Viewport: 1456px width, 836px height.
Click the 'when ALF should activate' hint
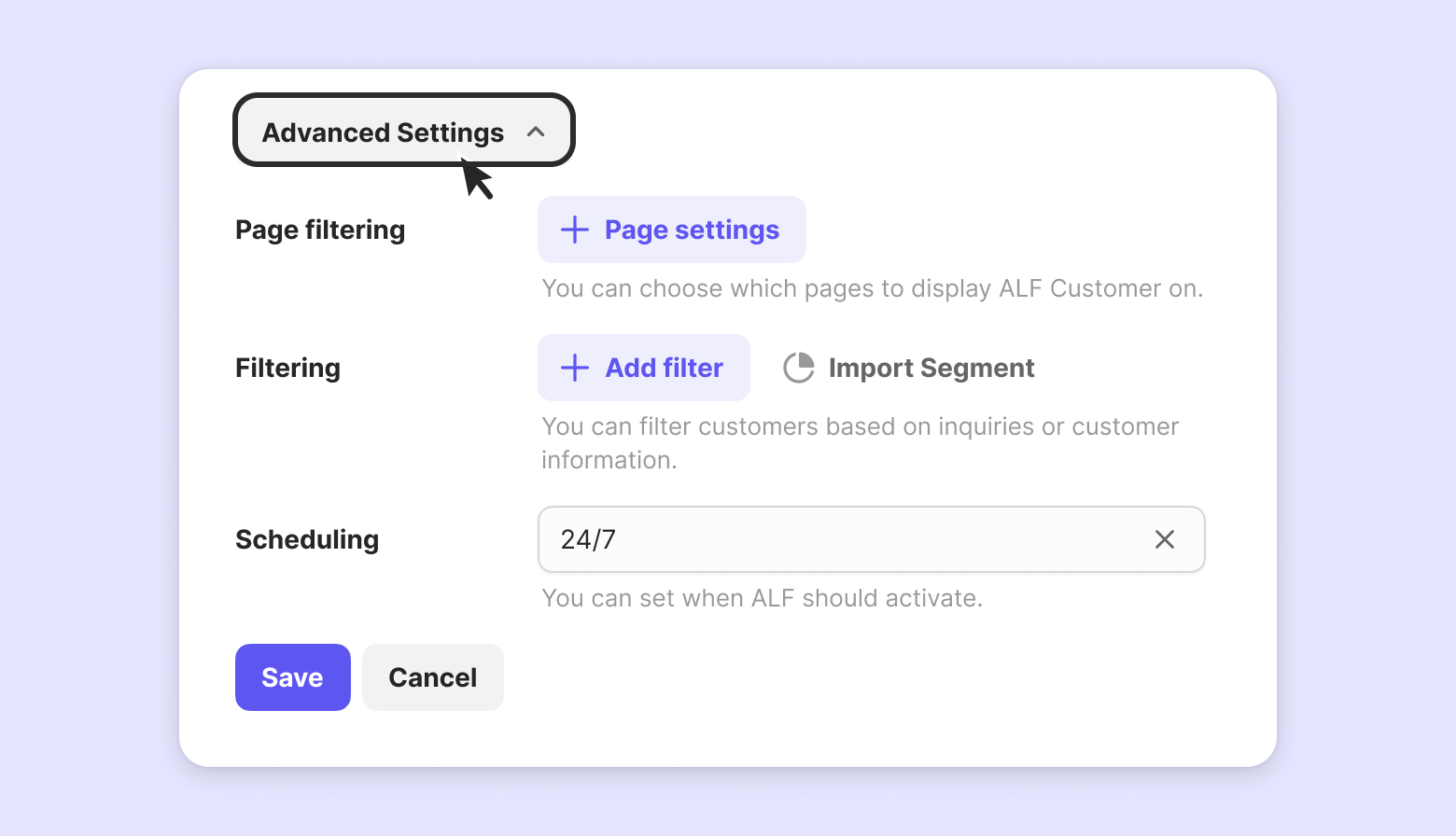762,598
